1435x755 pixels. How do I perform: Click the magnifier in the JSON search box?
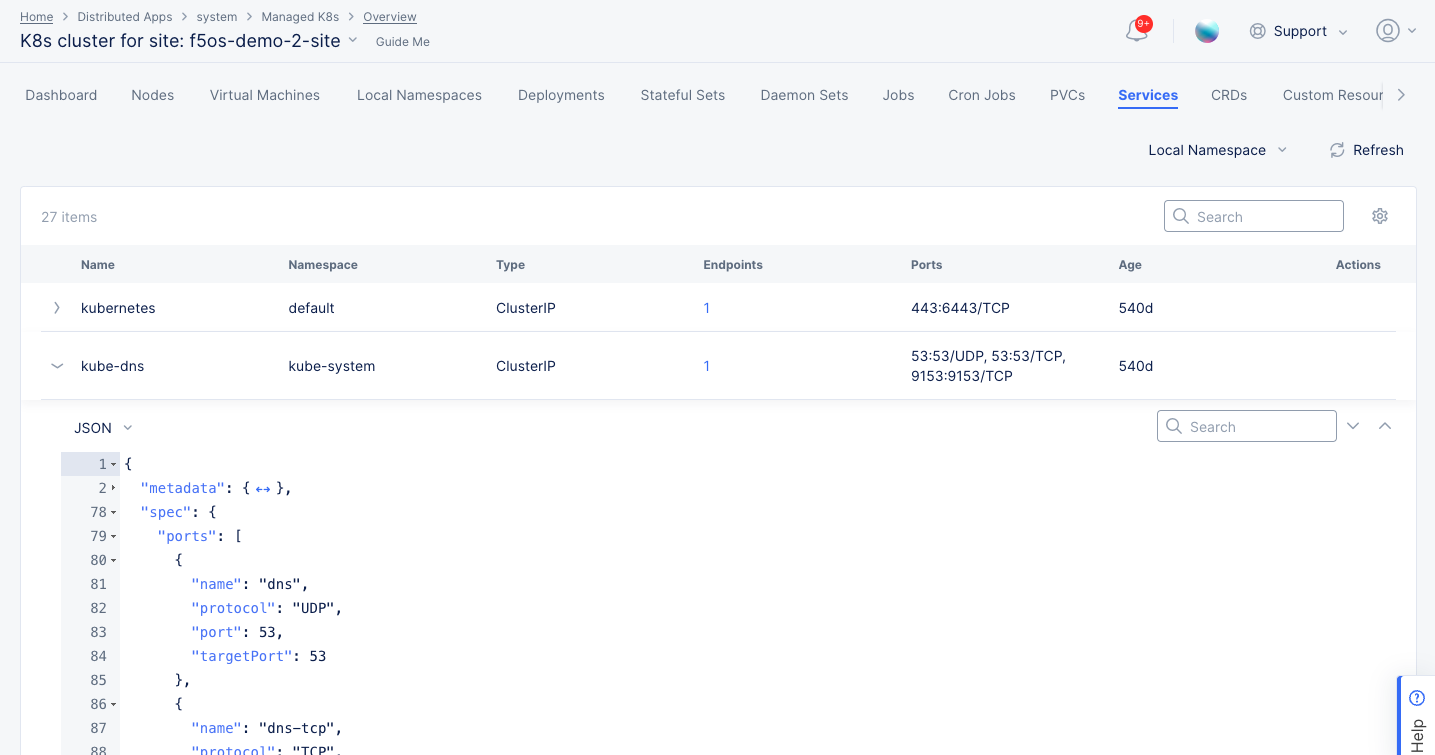[x=1174, y=426]
